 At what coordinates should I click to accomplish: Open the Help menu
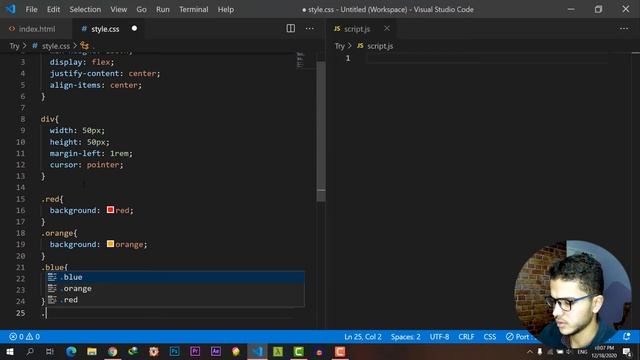pyautogui.click(x=226, y=9)
